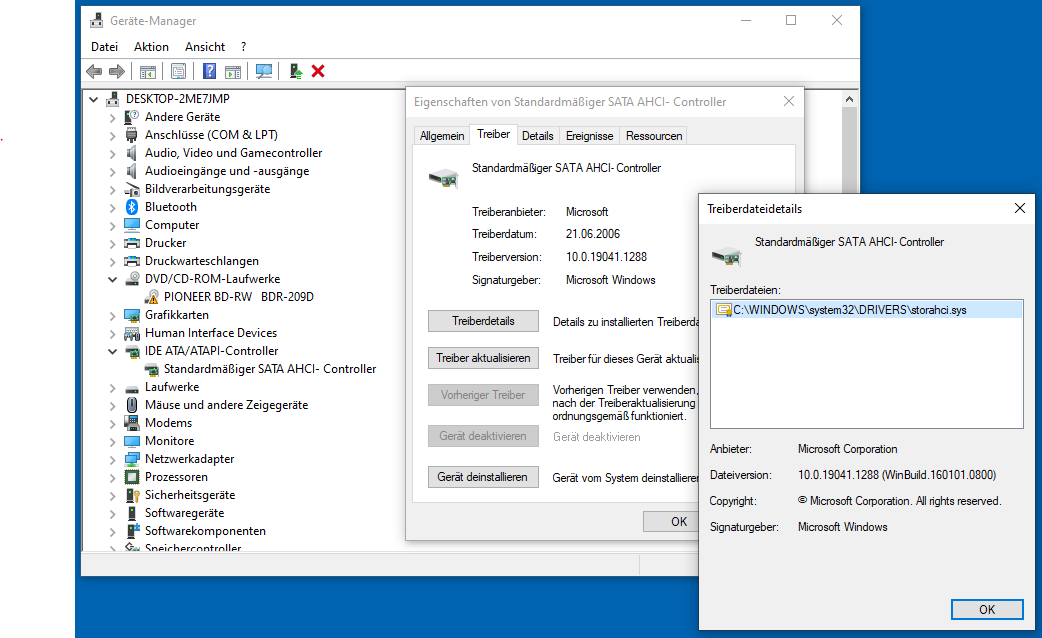The width and height of the screenshot is (1042, 638).
Task: Click the Netzwerkadapter icon
Action: pyautogui.click(x=132, y=459)
